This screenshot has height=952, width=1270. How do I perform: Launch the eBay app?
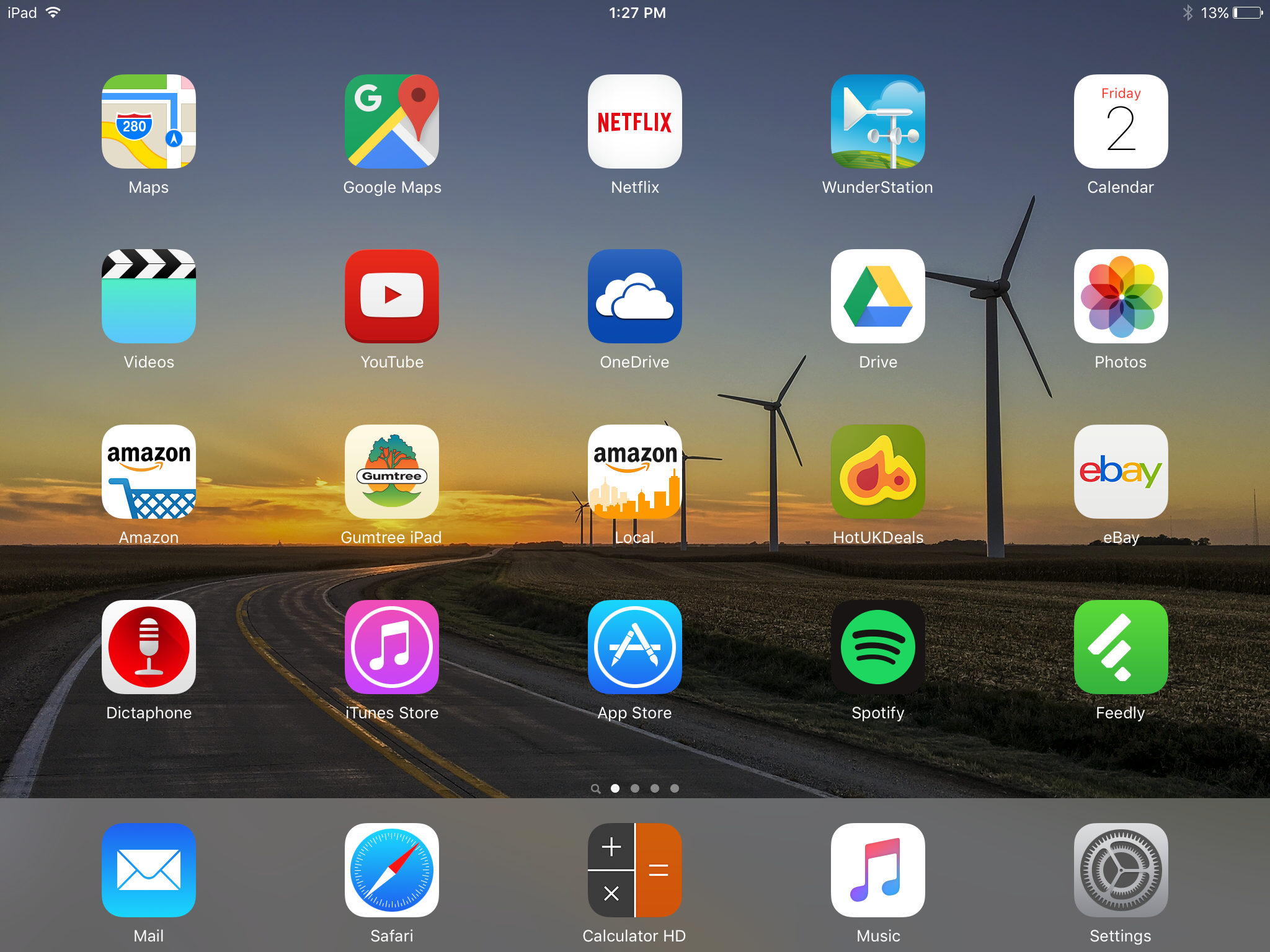(x=1121, y=472)
